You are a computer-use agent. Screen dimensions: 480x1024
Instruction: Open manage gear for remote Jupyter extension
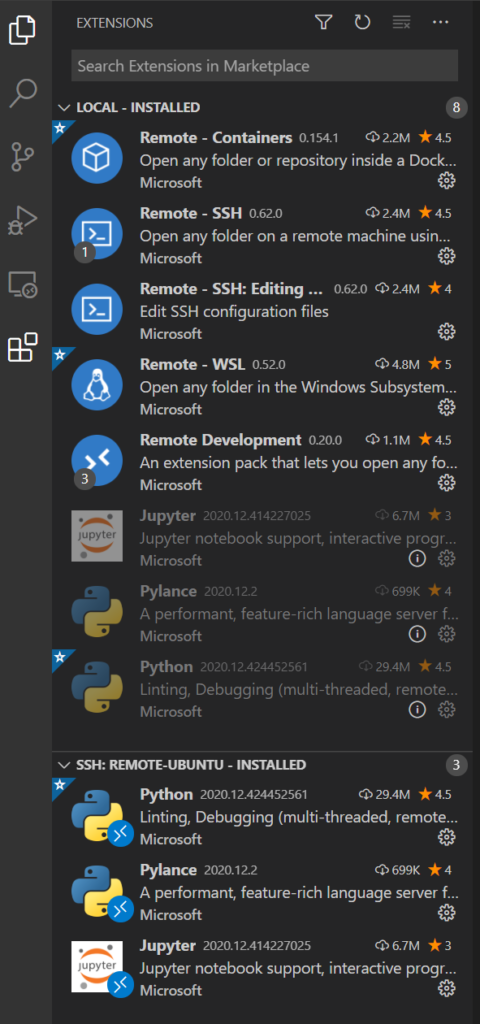tap(446, 988)
